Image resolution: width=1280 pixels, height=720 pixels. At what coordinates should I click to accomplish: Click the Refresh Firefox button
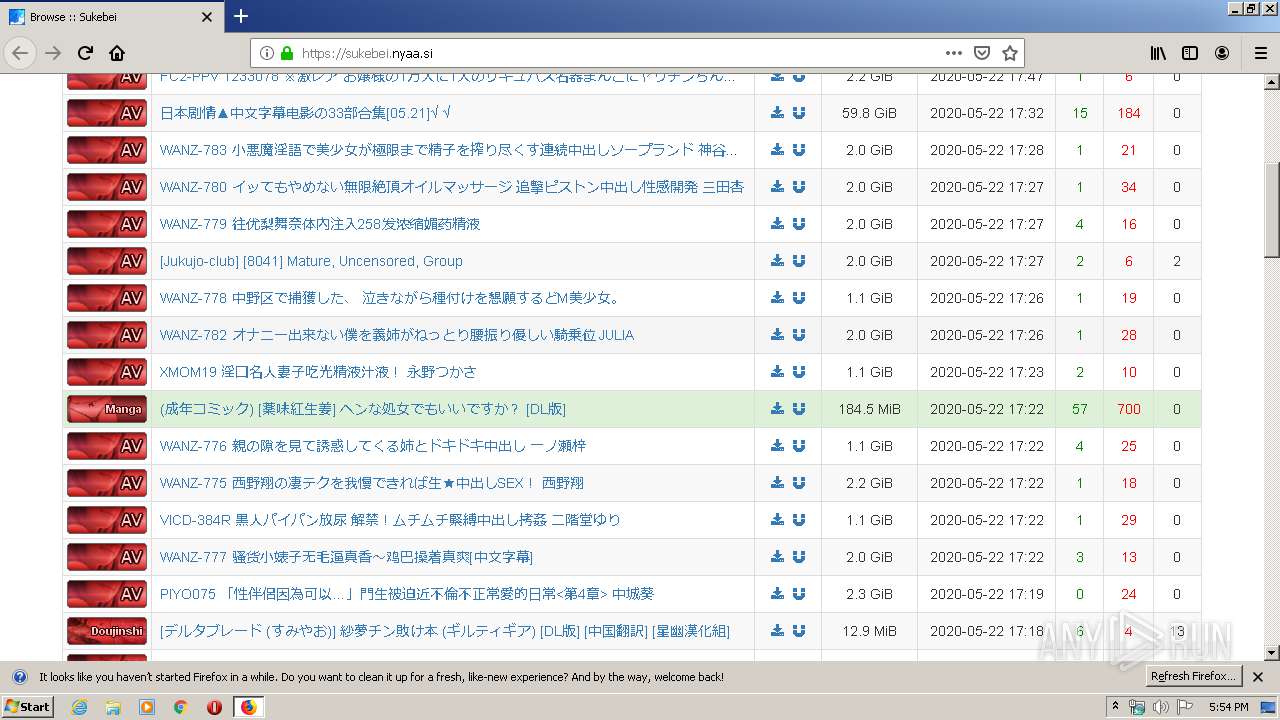pos(1193,677)
